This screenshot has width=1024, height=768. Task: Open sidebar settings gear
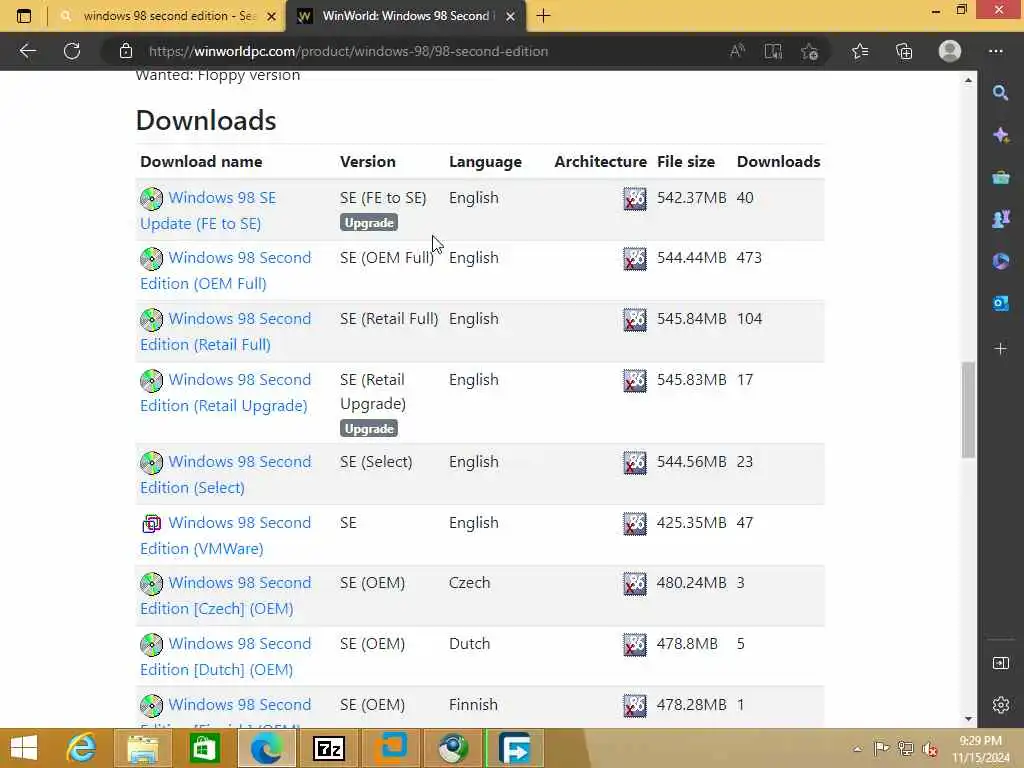coord(1000,705)
